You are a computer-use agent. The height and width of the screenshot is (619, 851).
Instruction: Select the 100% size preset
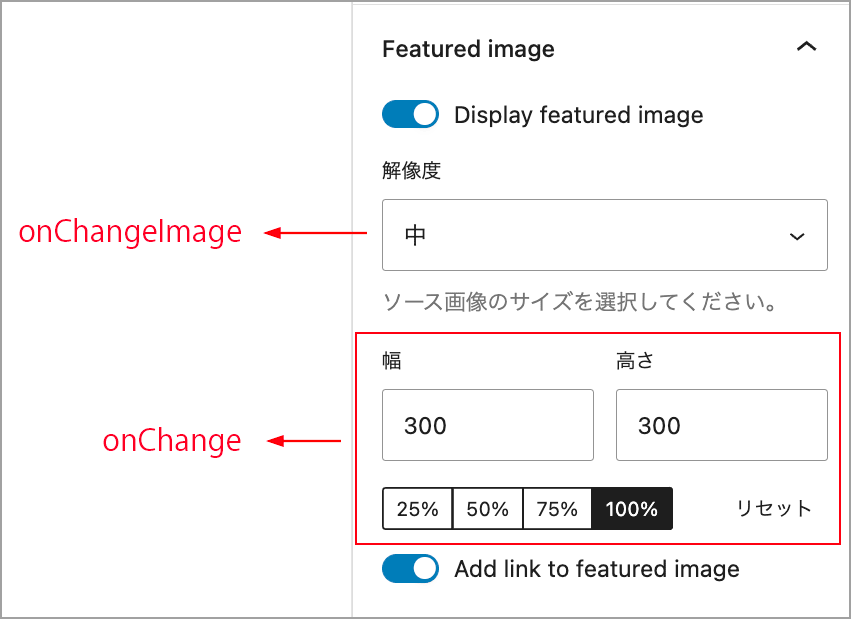coord(632,508)
